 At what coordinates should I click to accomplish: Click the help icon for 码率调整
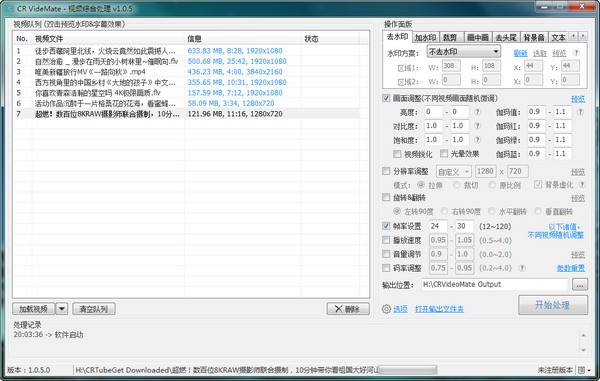522,268
